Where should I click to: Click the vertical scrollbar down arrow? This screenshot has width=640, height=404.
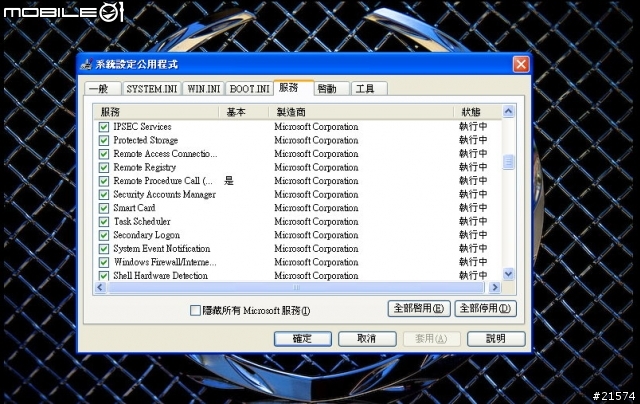pos(508,274)
